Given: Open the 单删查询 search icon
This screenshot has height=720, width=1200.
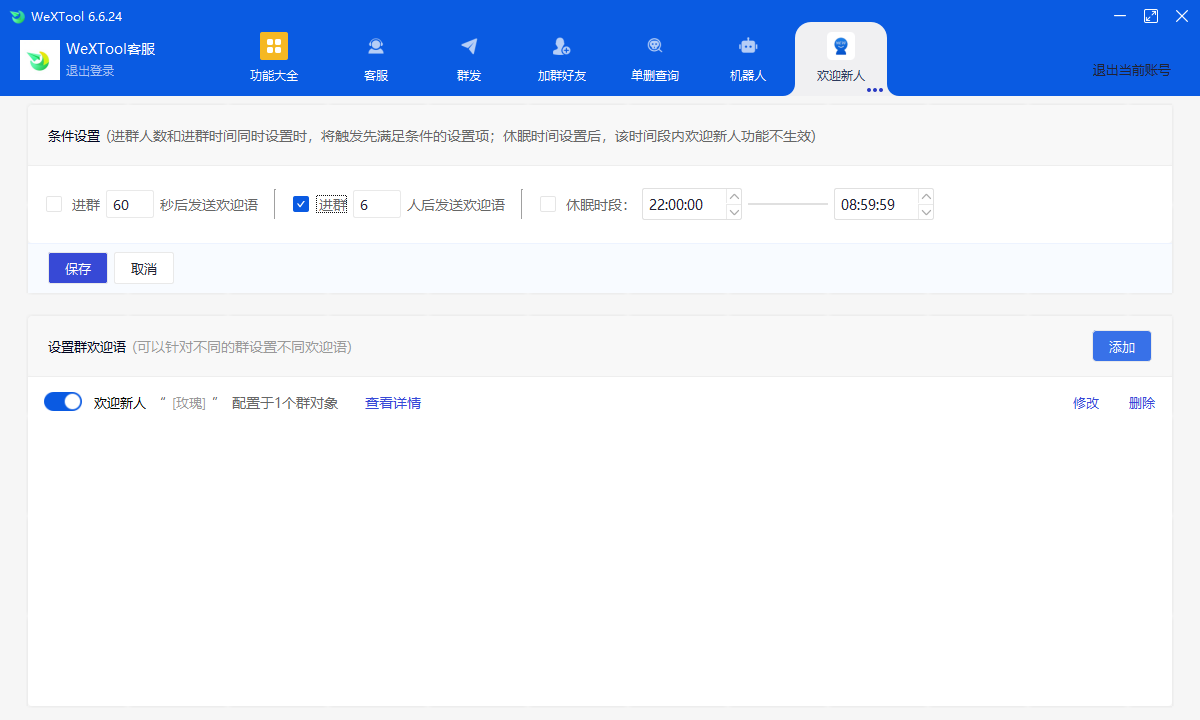Looking at the screenshot, I should (x=654, y=46).
